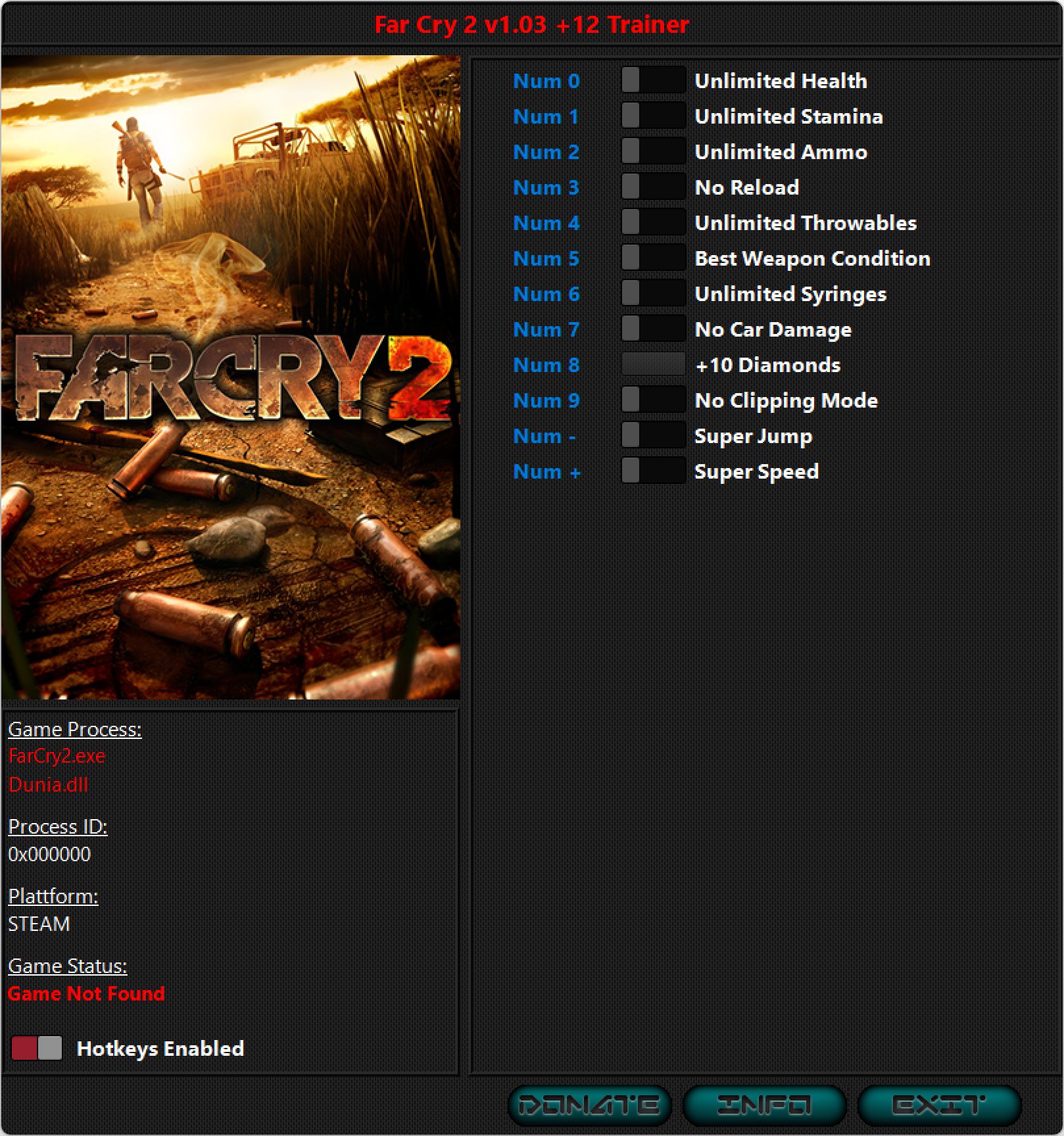Click the Num 9 hotkey label
The width and height of the screenshot is (1064, 1136).
(546, 400)
